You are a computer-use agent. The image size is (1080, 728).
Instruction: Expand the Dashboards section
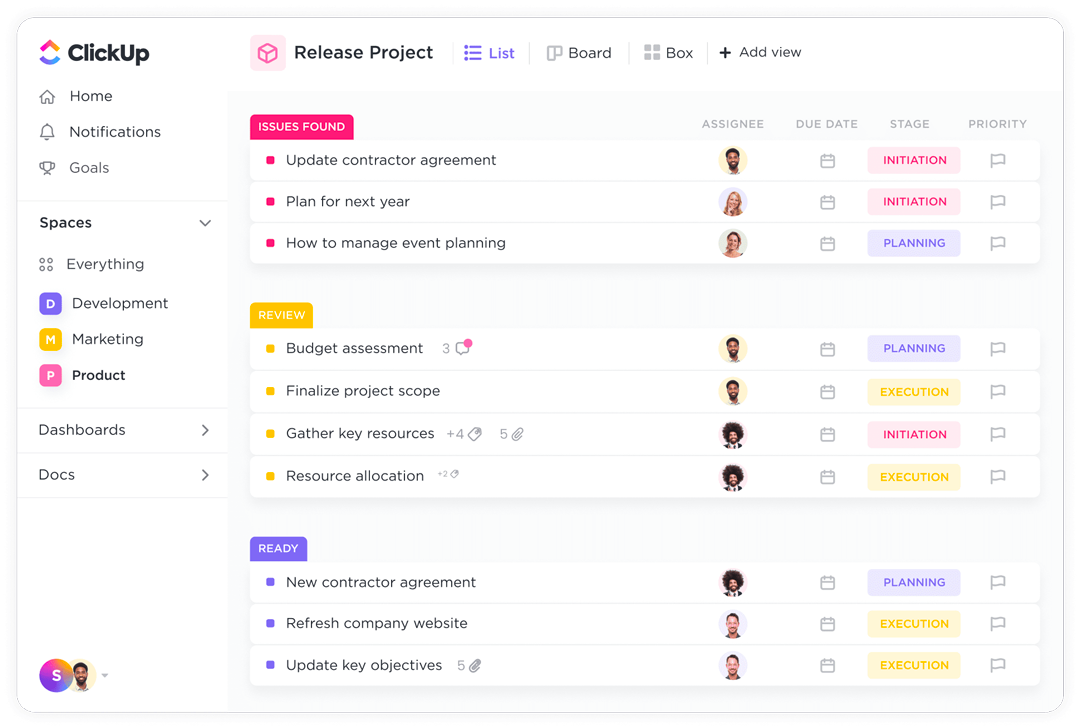click(x=205, y=430)
